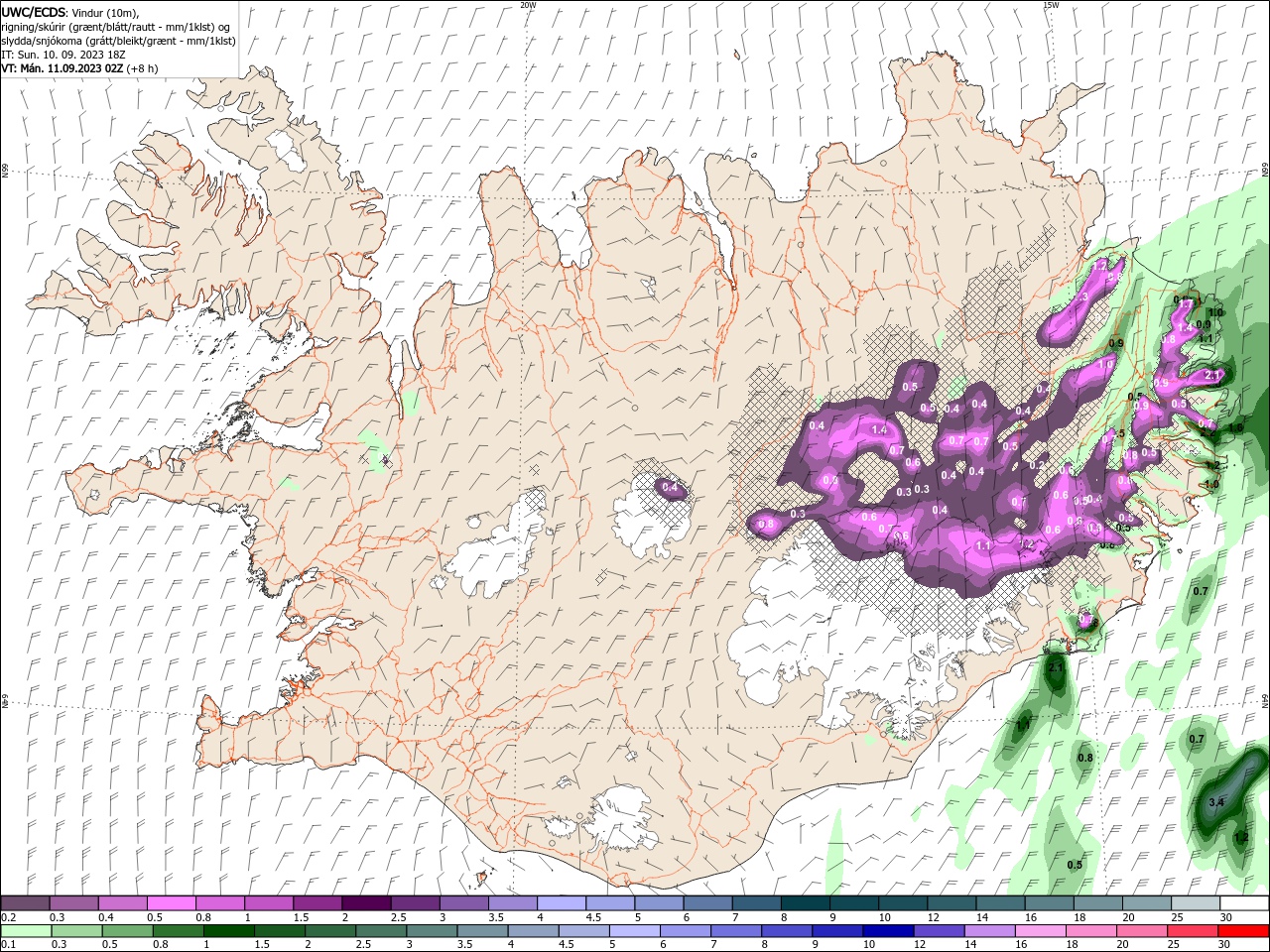The height and width of the screenshot is (952, 1270).
Task: Click the 20W longitude label
Action: tap(528, 5)
